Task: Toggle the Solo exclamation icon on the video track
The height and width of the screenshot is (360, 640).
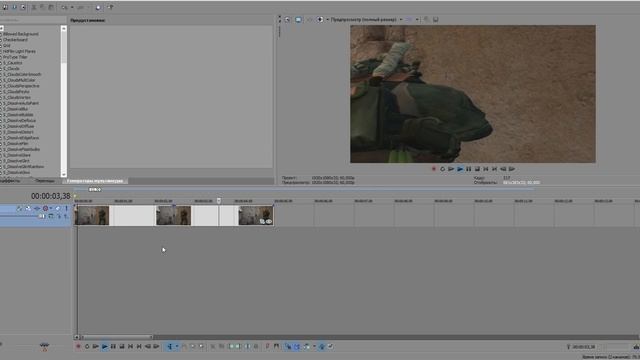Action: click(66, 209)
